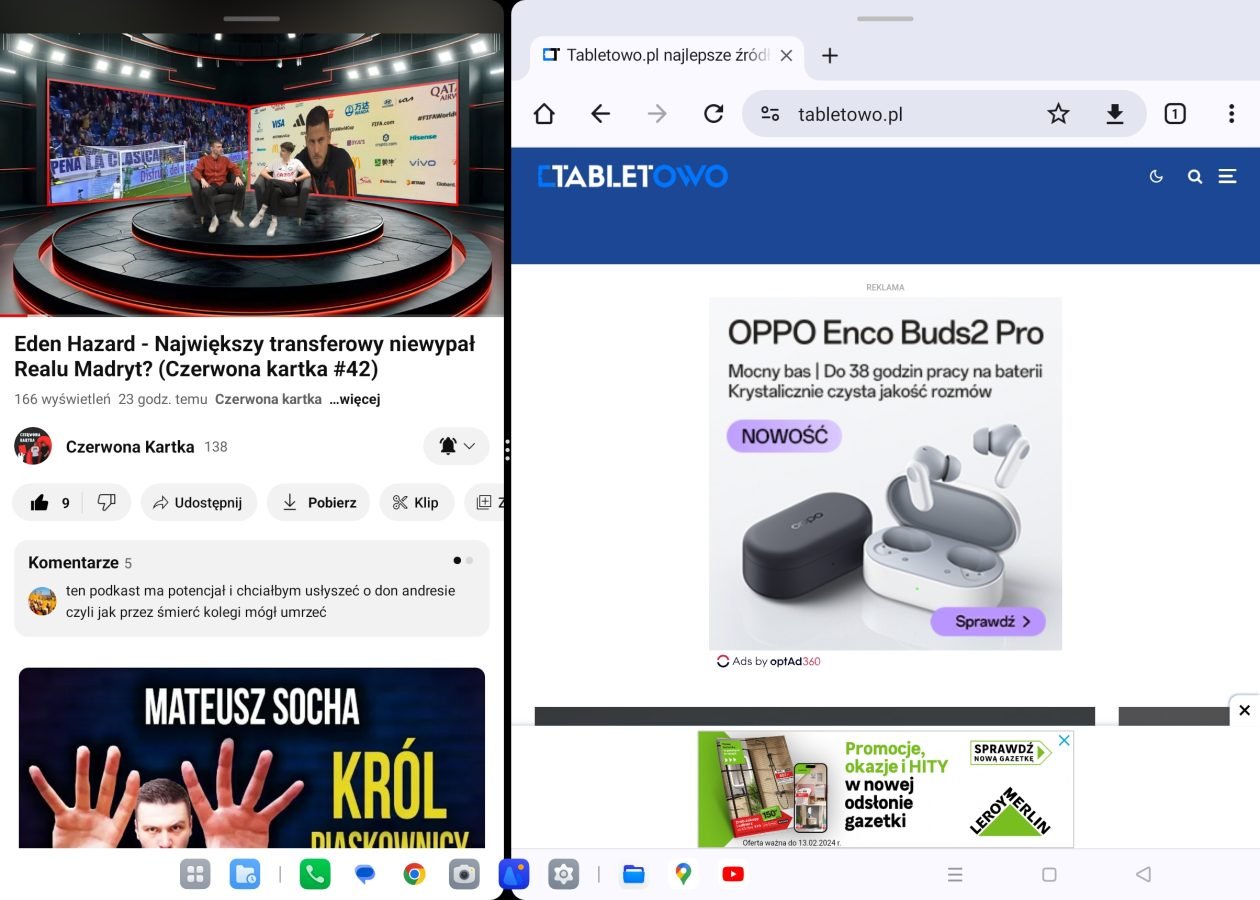Reload the tabletowo.pl page
This screenshot has height=900, width=1260.
pos(713,114)
